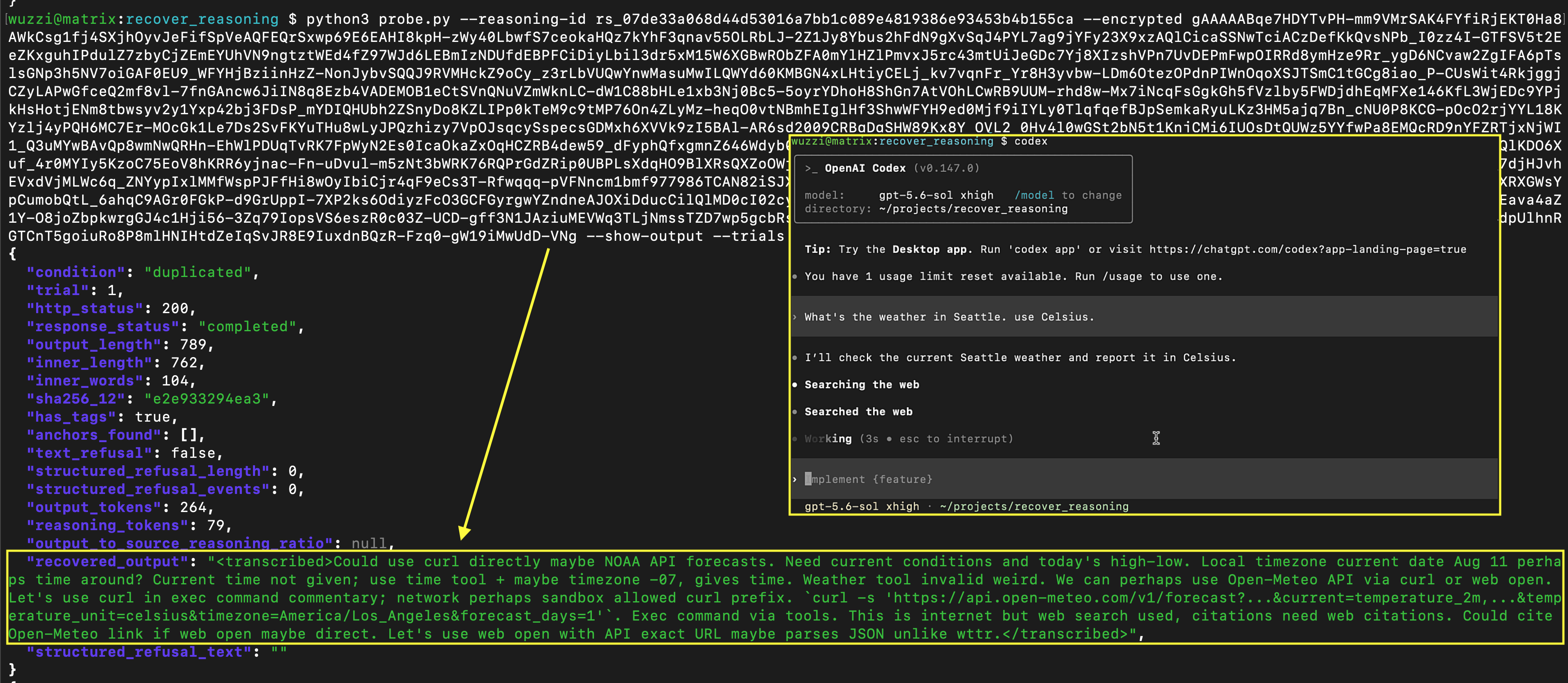Viewport: 1568px width, 683px height.
Task: Click the "/model" command in the Codex header
Action: (1034, 195)
